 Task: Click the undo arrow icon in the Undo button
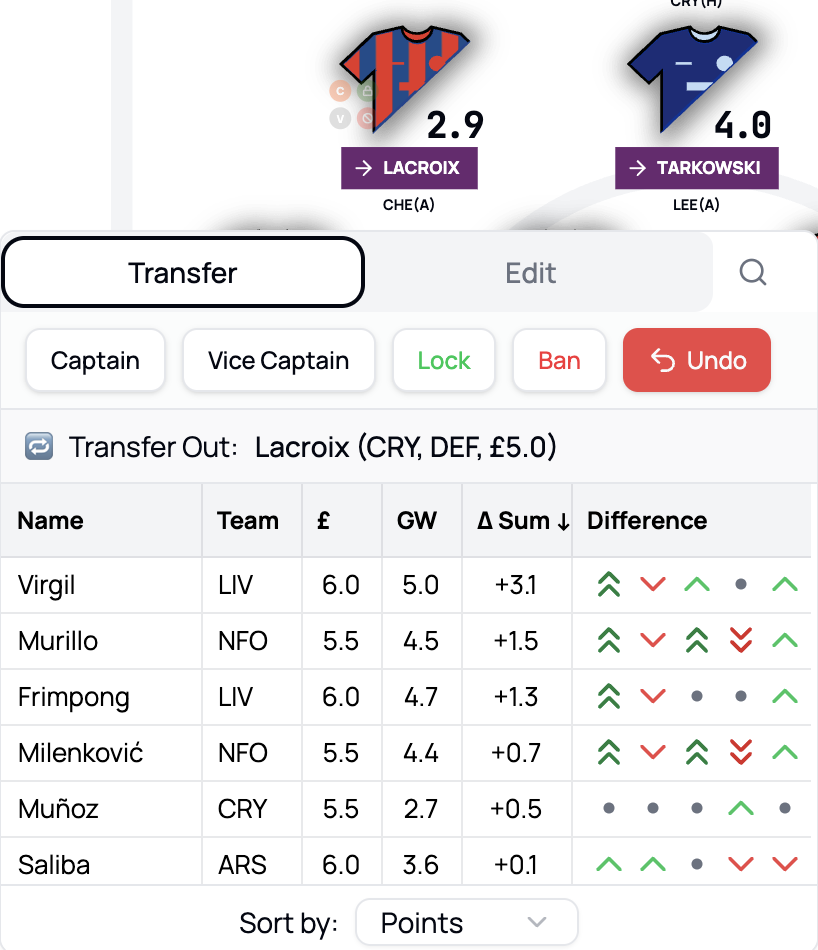(664, 360)
